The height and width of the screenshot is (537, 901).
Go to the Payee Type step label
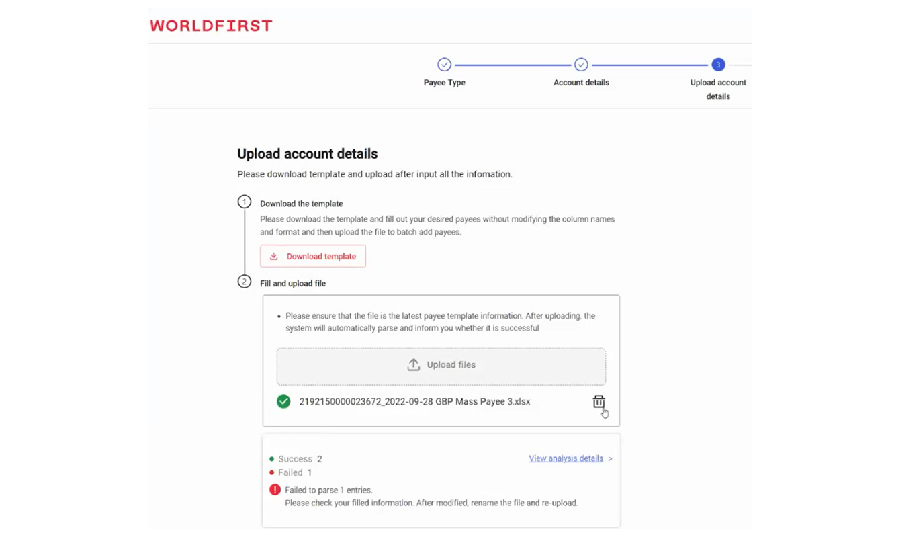coord(444,83)
